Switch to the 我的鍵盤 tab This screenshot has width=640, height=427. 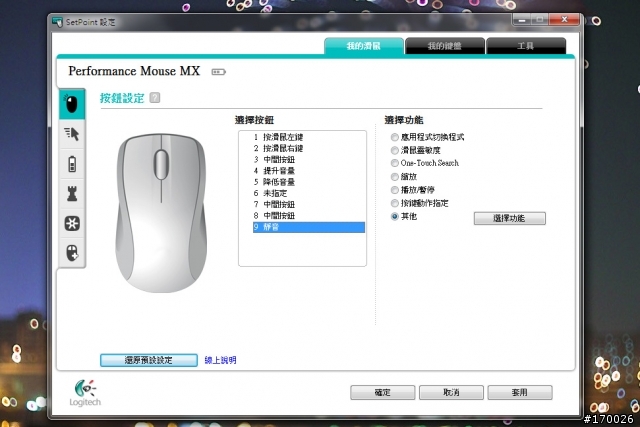tap(444, 46)
